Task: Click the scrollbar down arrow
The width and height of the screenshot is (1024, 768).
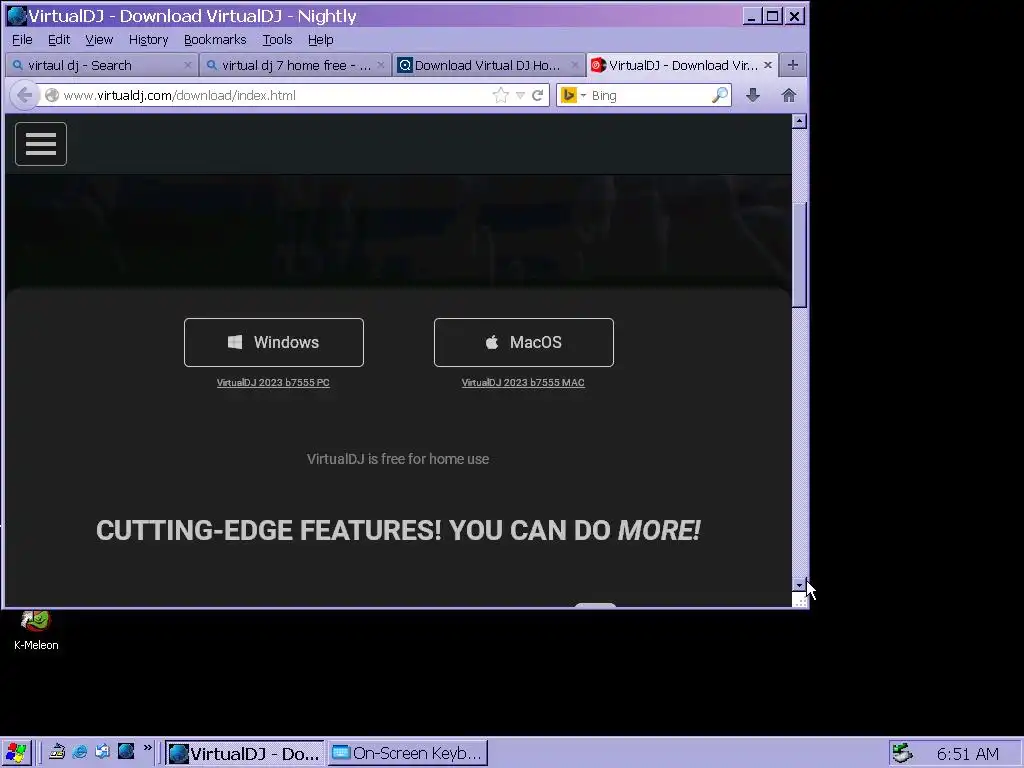Action: coord(799,585)
